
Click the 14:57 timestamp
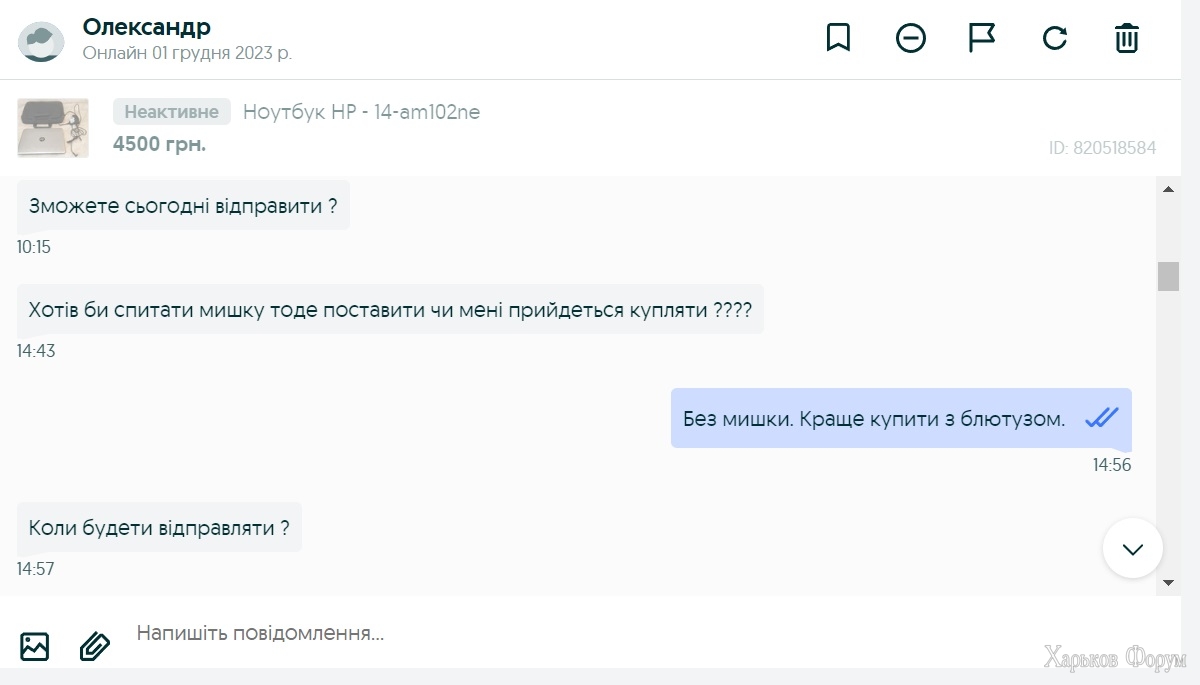click(x=36, y=569)
